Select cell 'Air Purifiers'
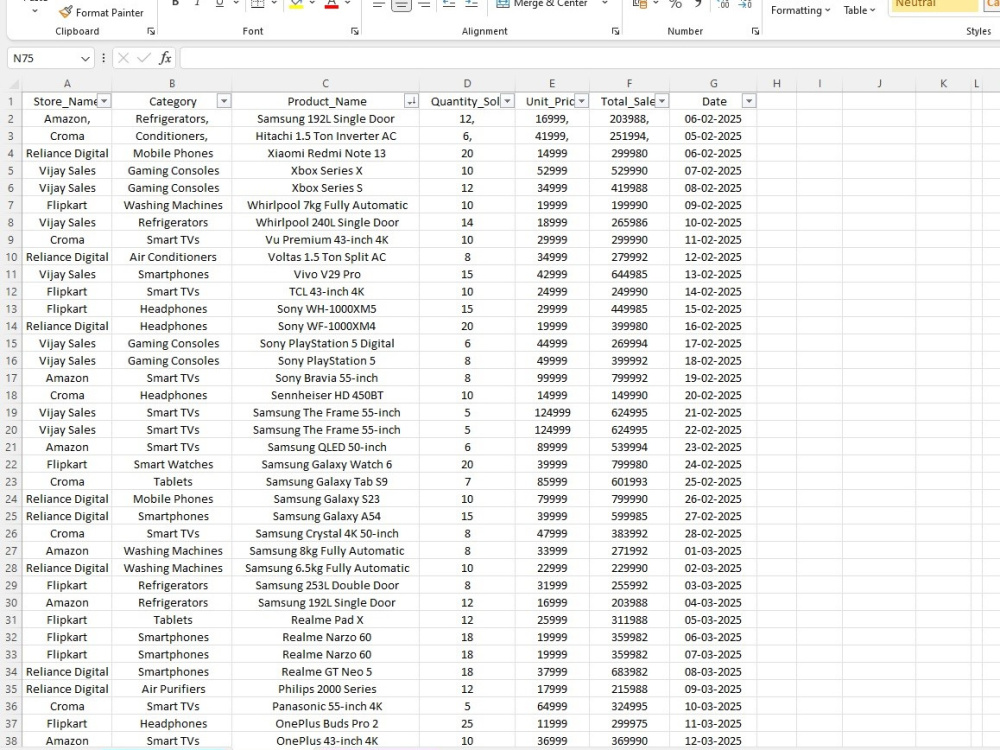1000x750 pixels. point(173,689)
